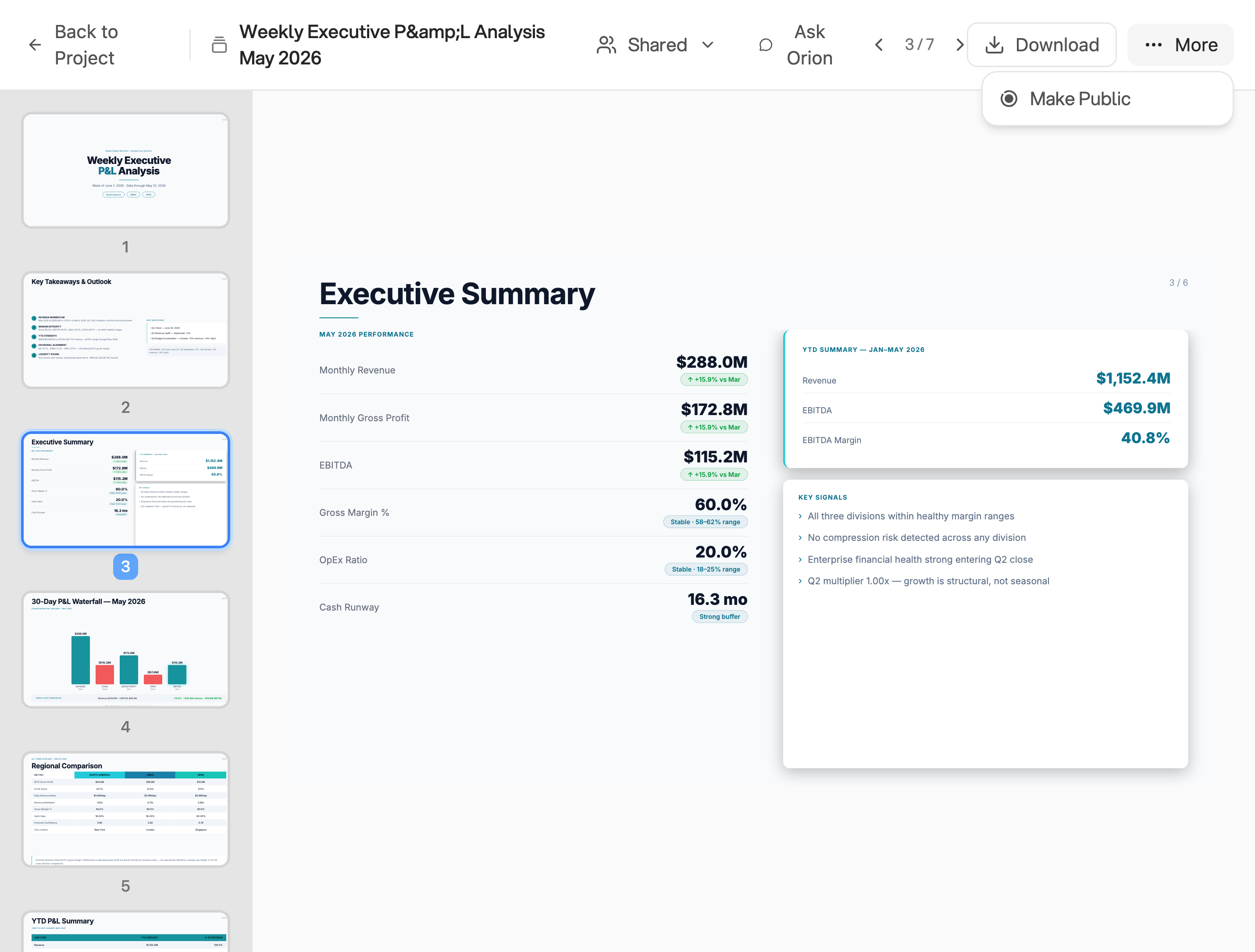Screen dimensions: 1255x952
Task: Click the presentation stack icon beside title
Action: [219, 45]
